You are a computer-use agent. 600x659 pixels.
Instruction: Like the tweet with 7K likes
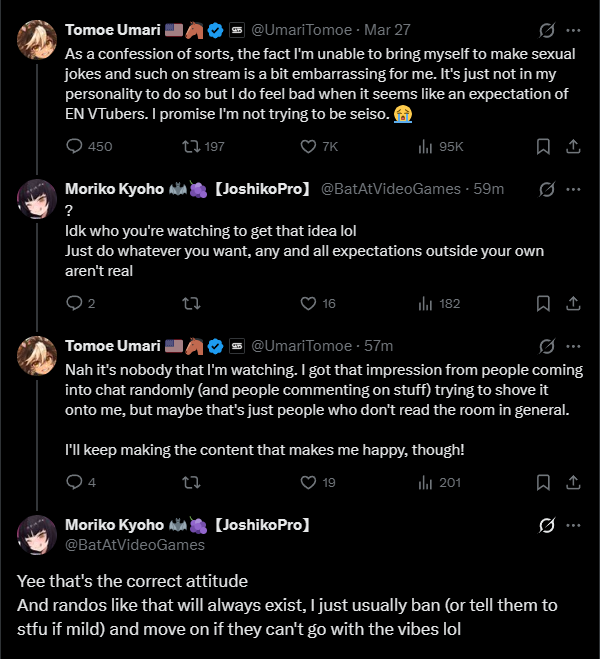[x=309, y=147]
